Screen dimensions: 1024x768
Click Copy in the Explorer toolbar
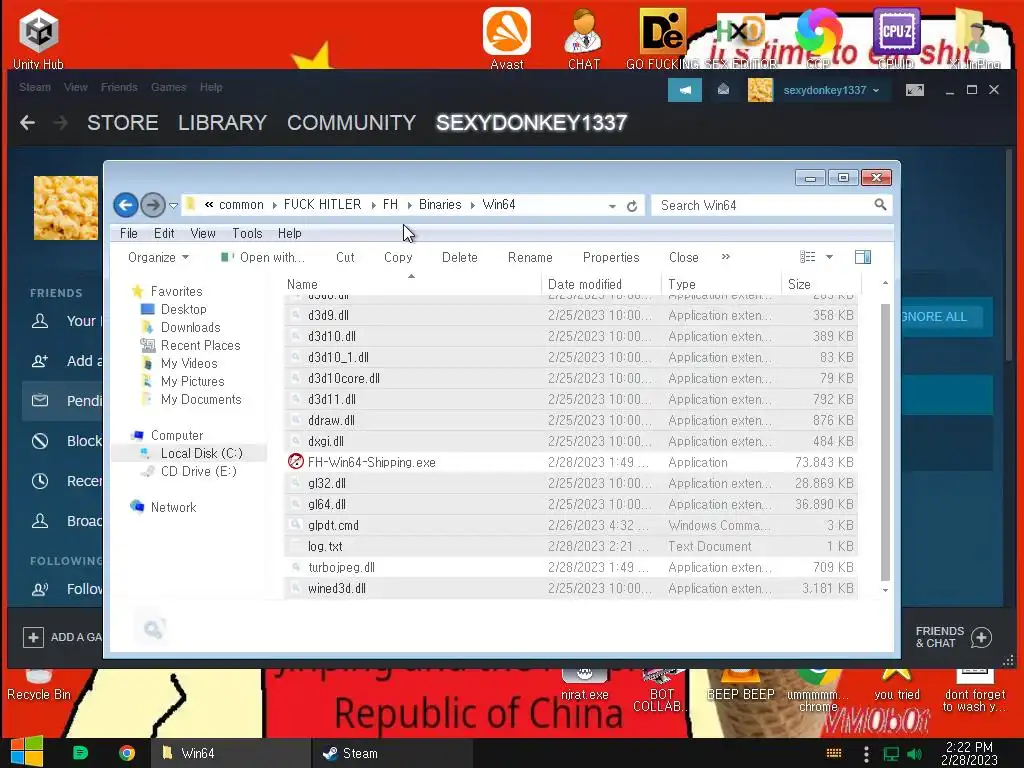(398, 257)
